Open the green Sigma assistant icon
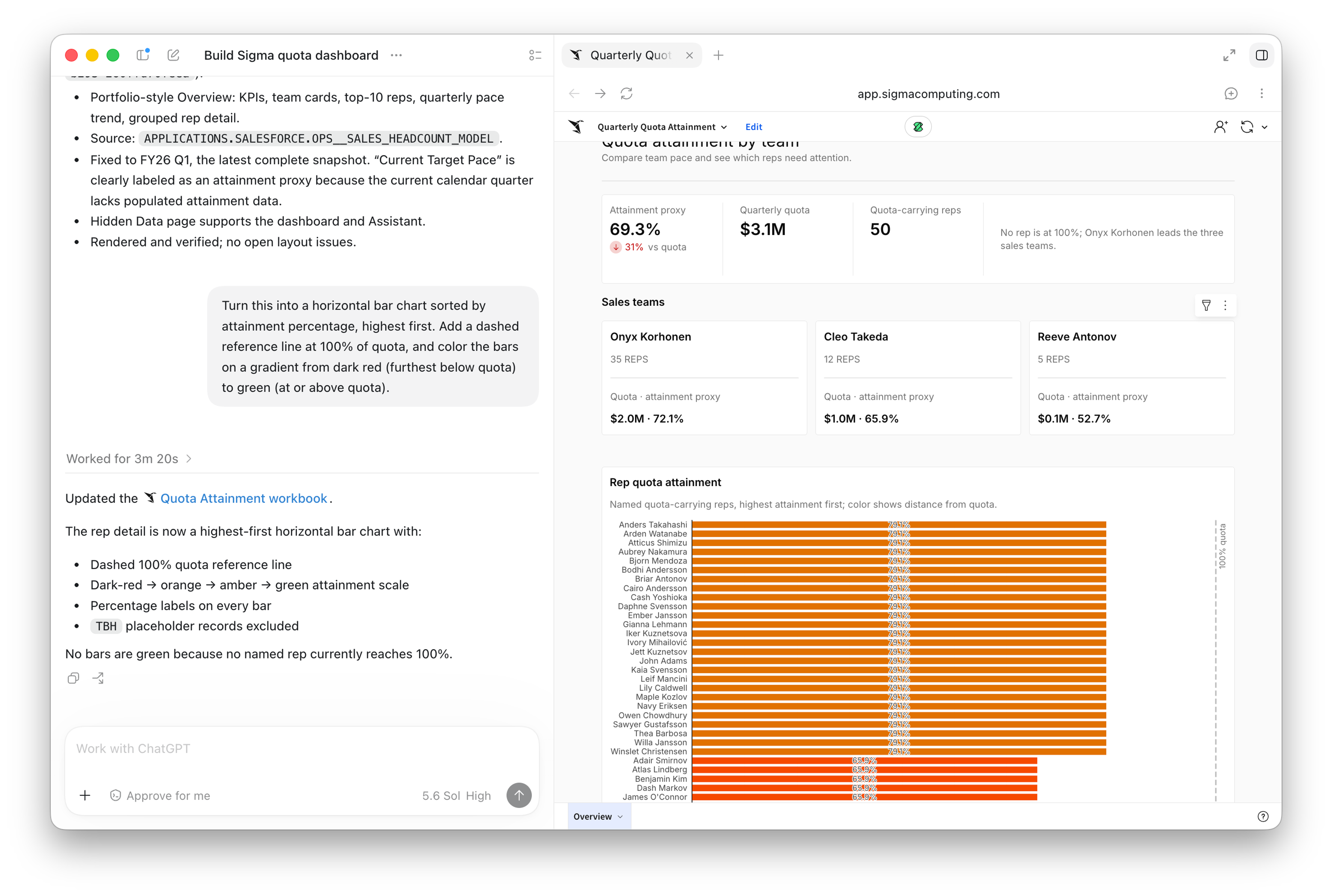 pyautogui.click(x=917, y=127)
